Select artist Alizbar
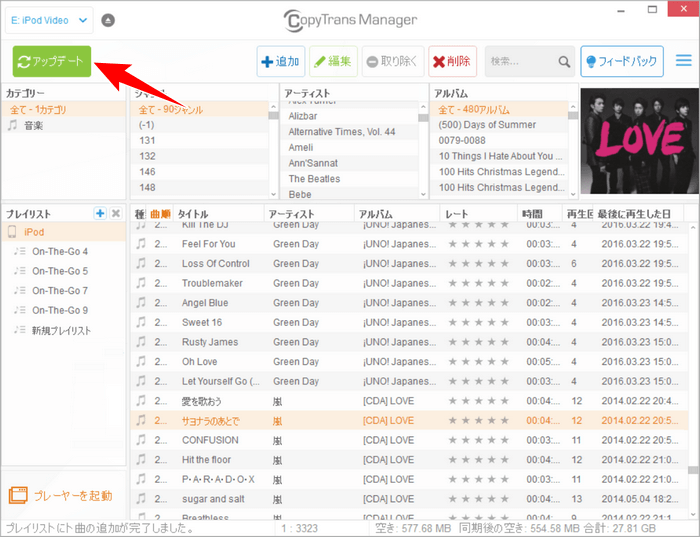 [349, 116]
